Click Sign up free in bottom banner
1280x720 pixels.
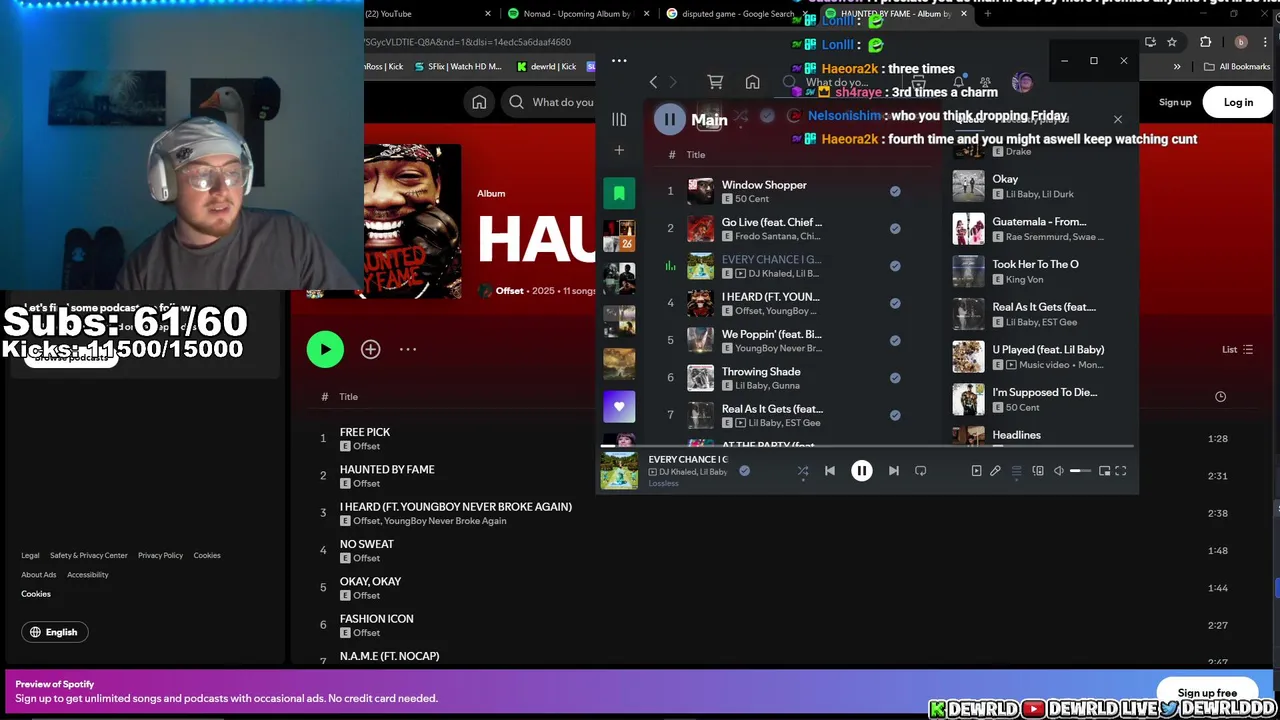pos(1207,692)
